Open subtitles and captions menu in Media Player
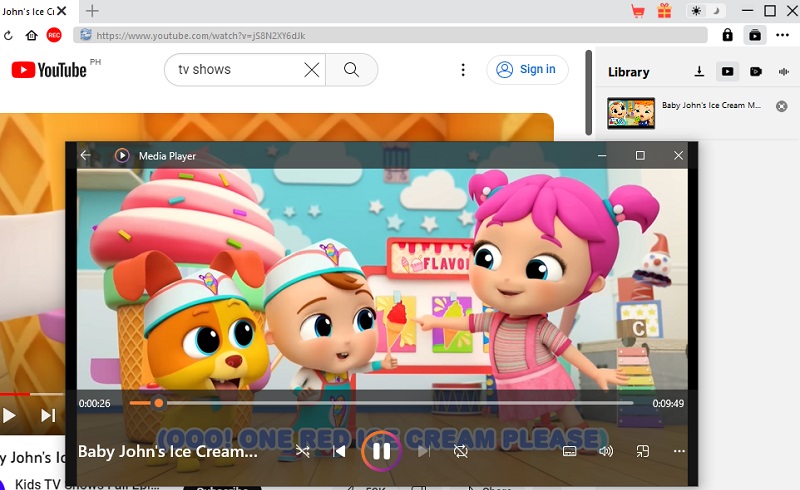This screenshot has height=490, width=800. click(569, 451)
